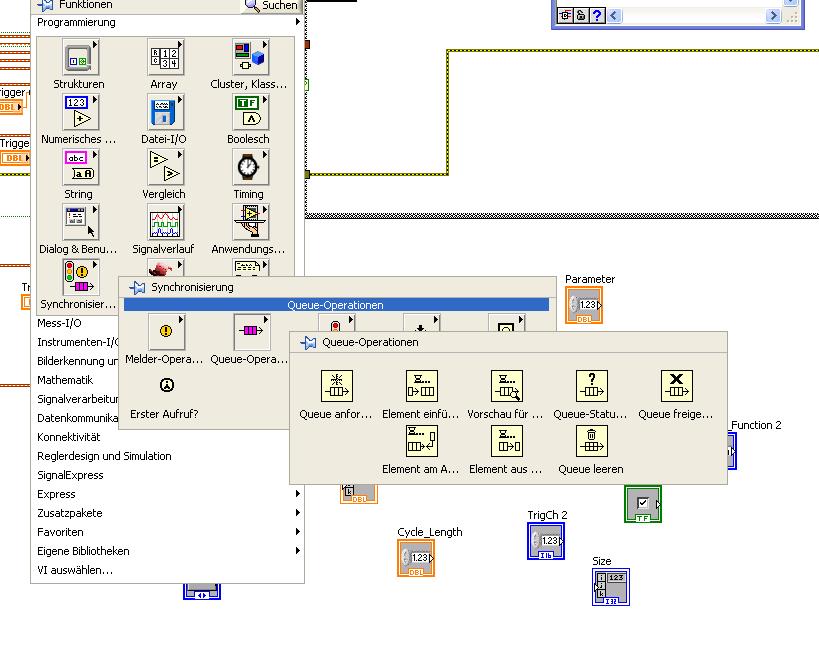Select the Erster Aufruf? function
This screenshot has height=647, width=819.
point(166,385)
